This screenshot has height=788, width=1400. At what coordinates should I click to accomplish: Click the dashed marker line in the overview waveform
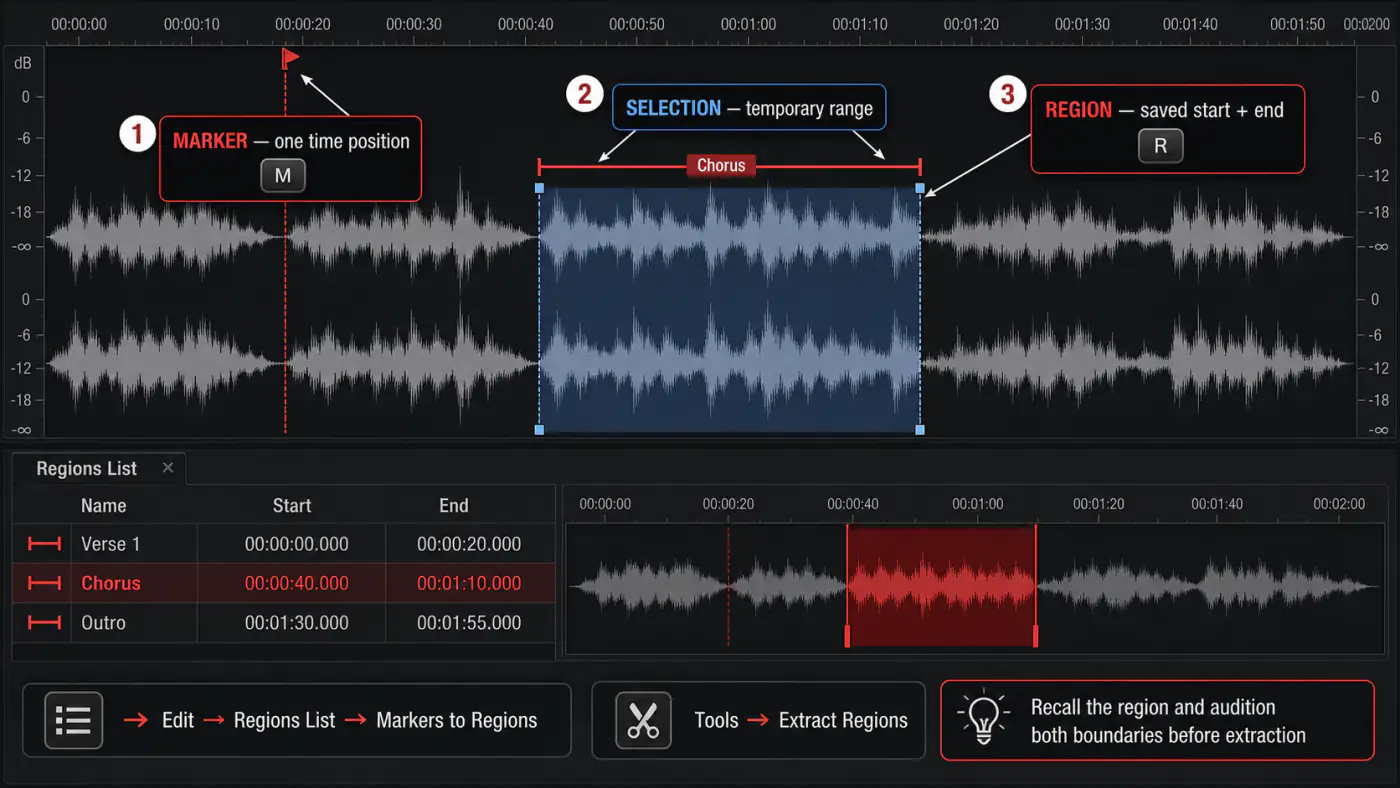(728, 586)
